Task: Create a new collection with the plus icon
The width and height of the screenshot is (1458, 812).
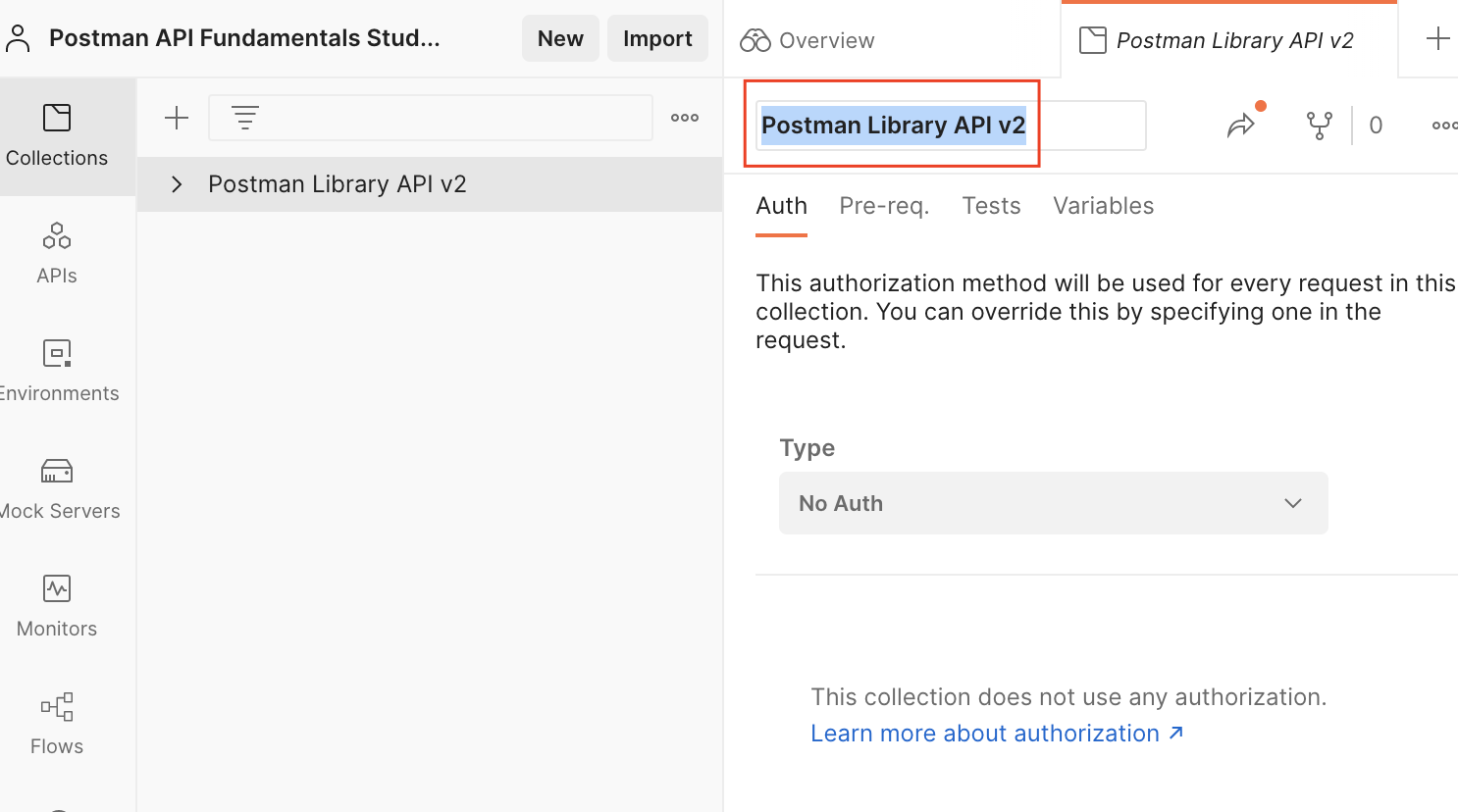Action: 177,118
